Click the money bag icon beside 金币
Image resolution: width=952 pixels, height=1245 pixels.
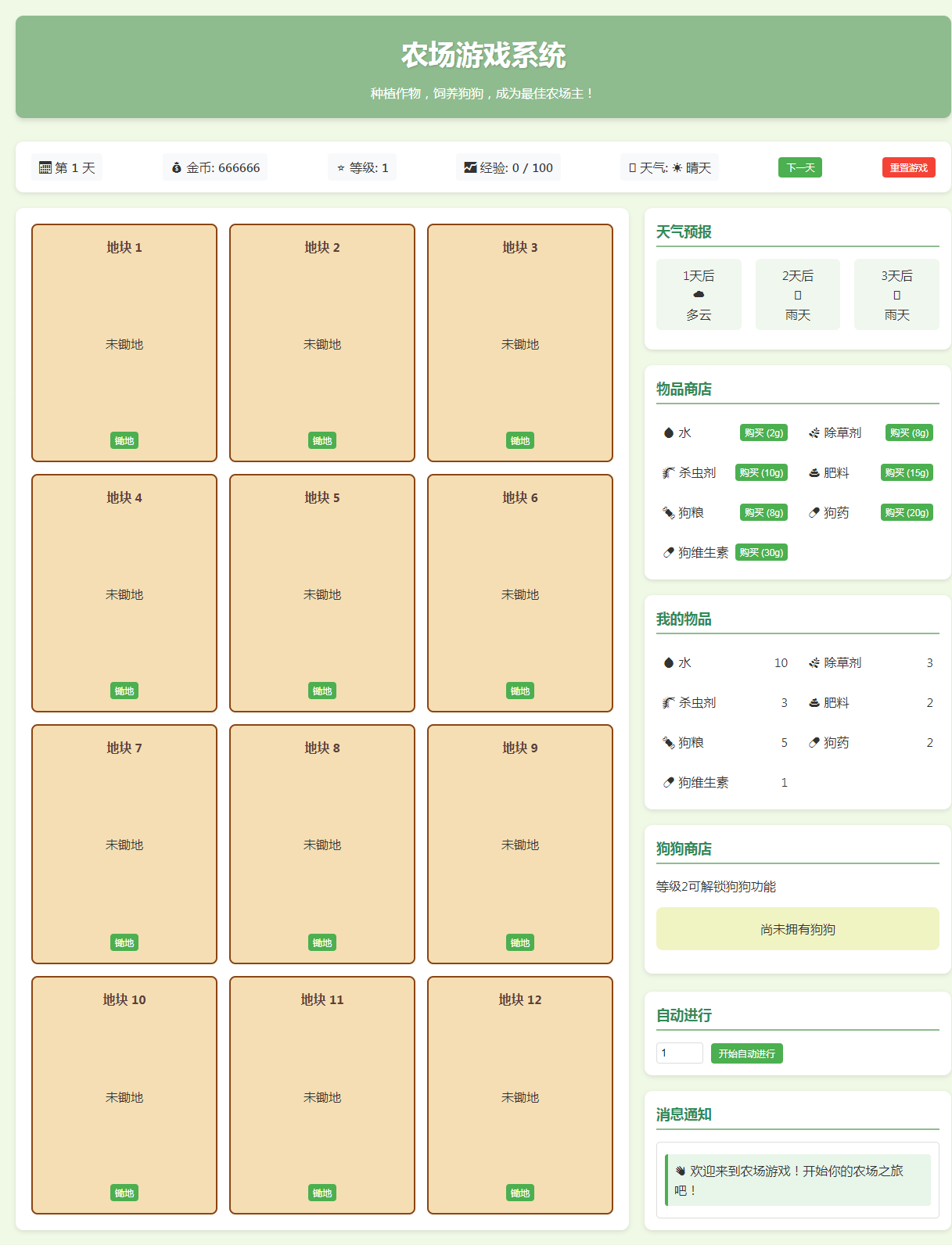pyautogui.click(x=177, y=168)
